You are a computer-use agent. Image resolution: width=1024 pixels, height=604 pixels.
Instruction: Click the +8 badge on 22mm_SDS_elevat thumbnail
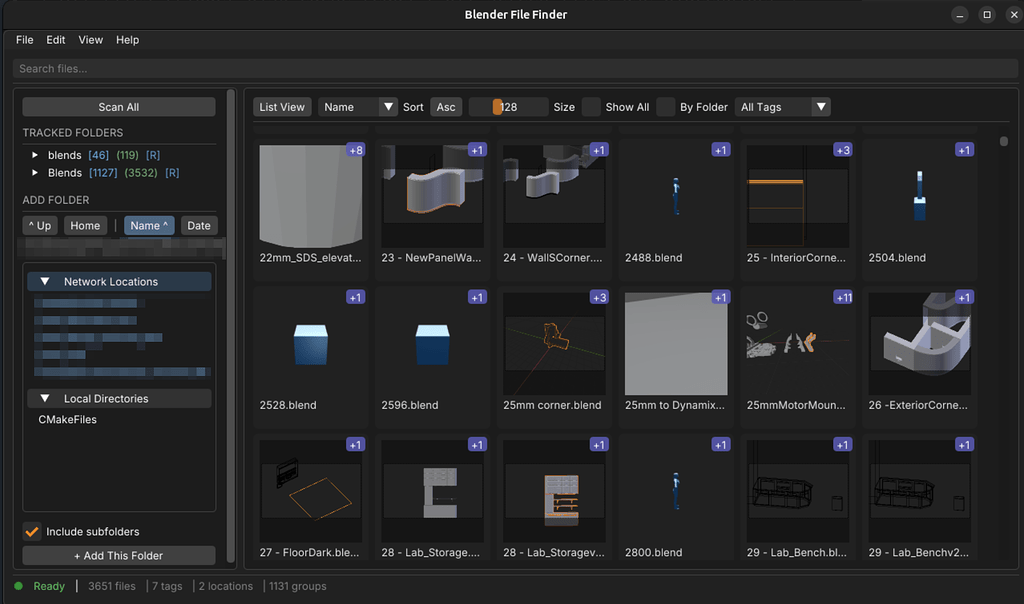[x=355, y=150]
